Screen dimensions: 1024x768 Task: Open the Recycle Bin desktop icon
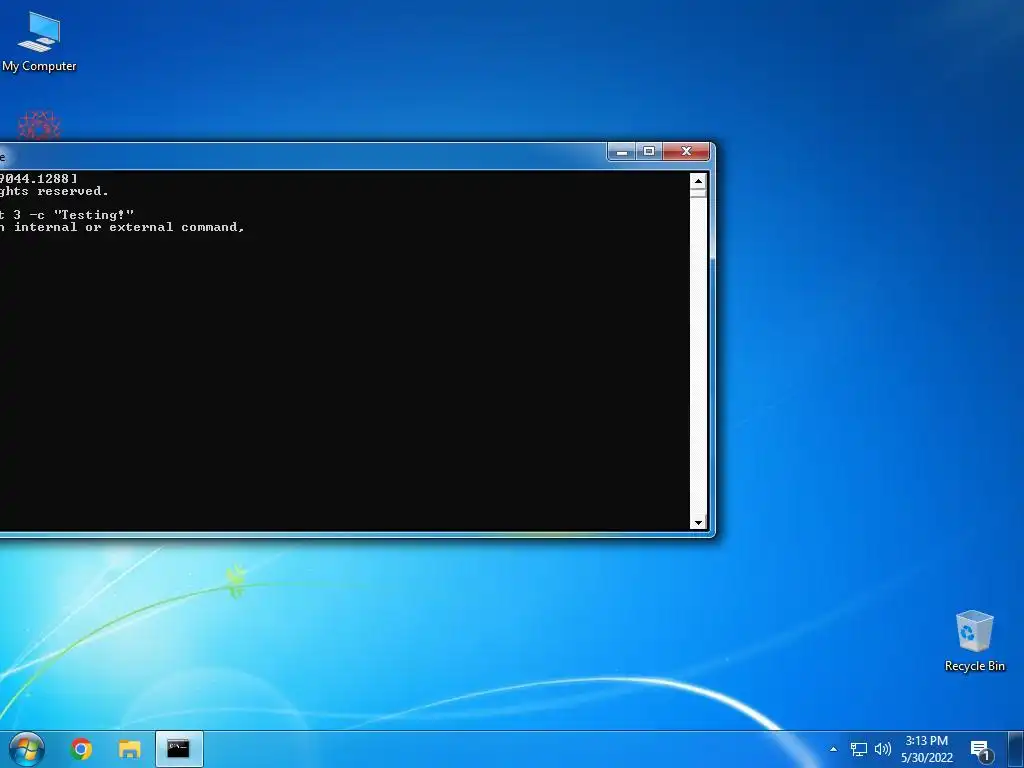[974, 641]
